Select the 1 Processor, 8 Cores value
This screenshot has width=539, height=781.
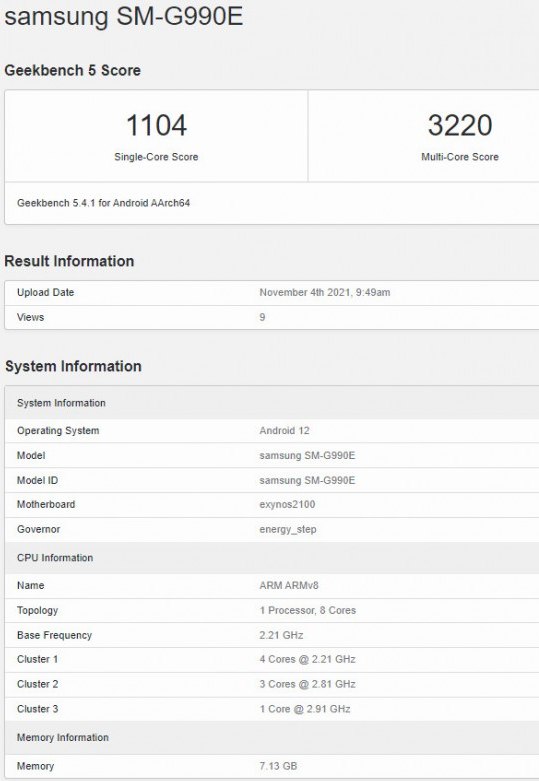click(308, 611)
